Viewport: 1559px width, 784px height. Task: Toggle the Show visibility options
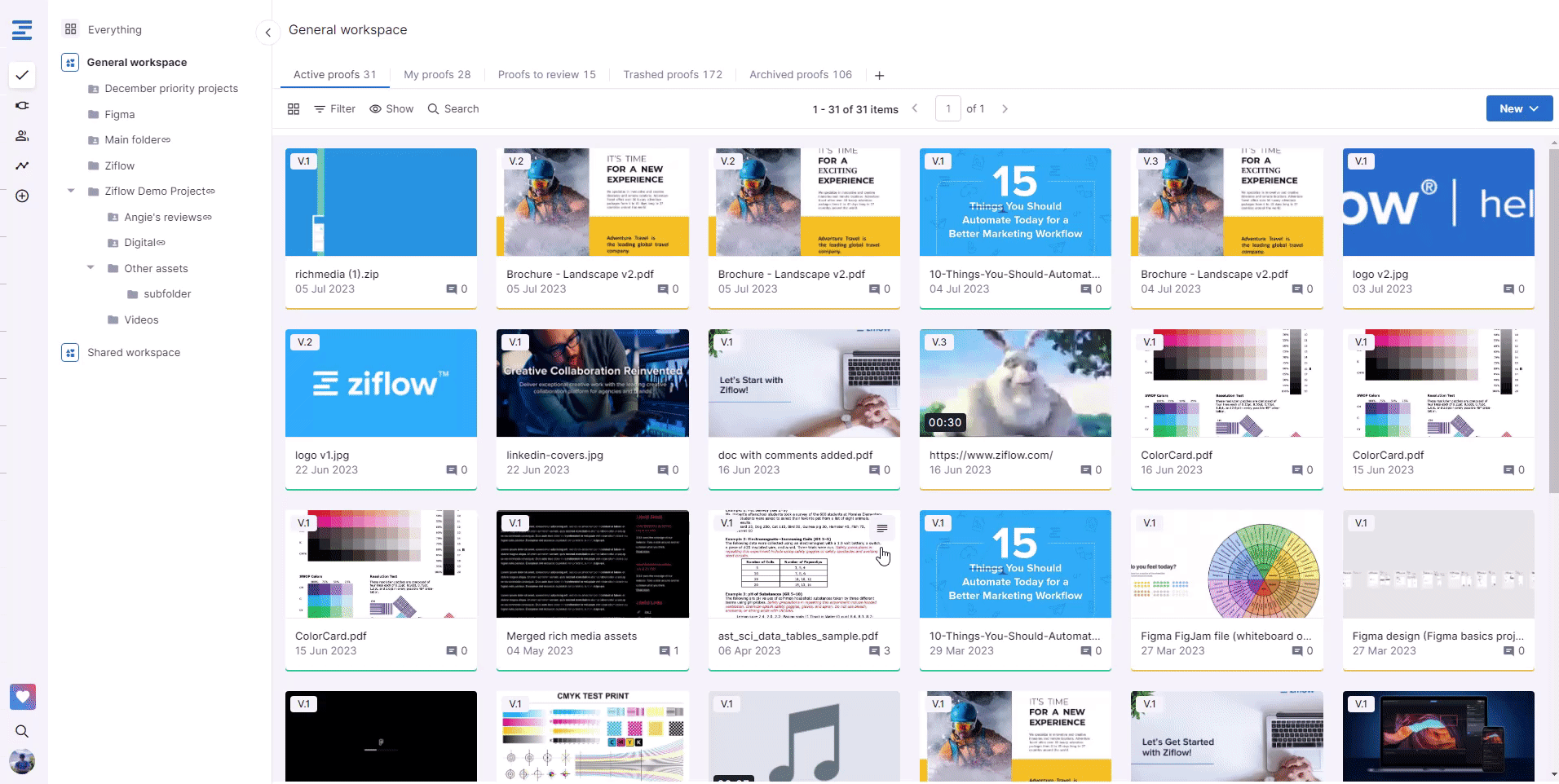(x=391, y=109)
